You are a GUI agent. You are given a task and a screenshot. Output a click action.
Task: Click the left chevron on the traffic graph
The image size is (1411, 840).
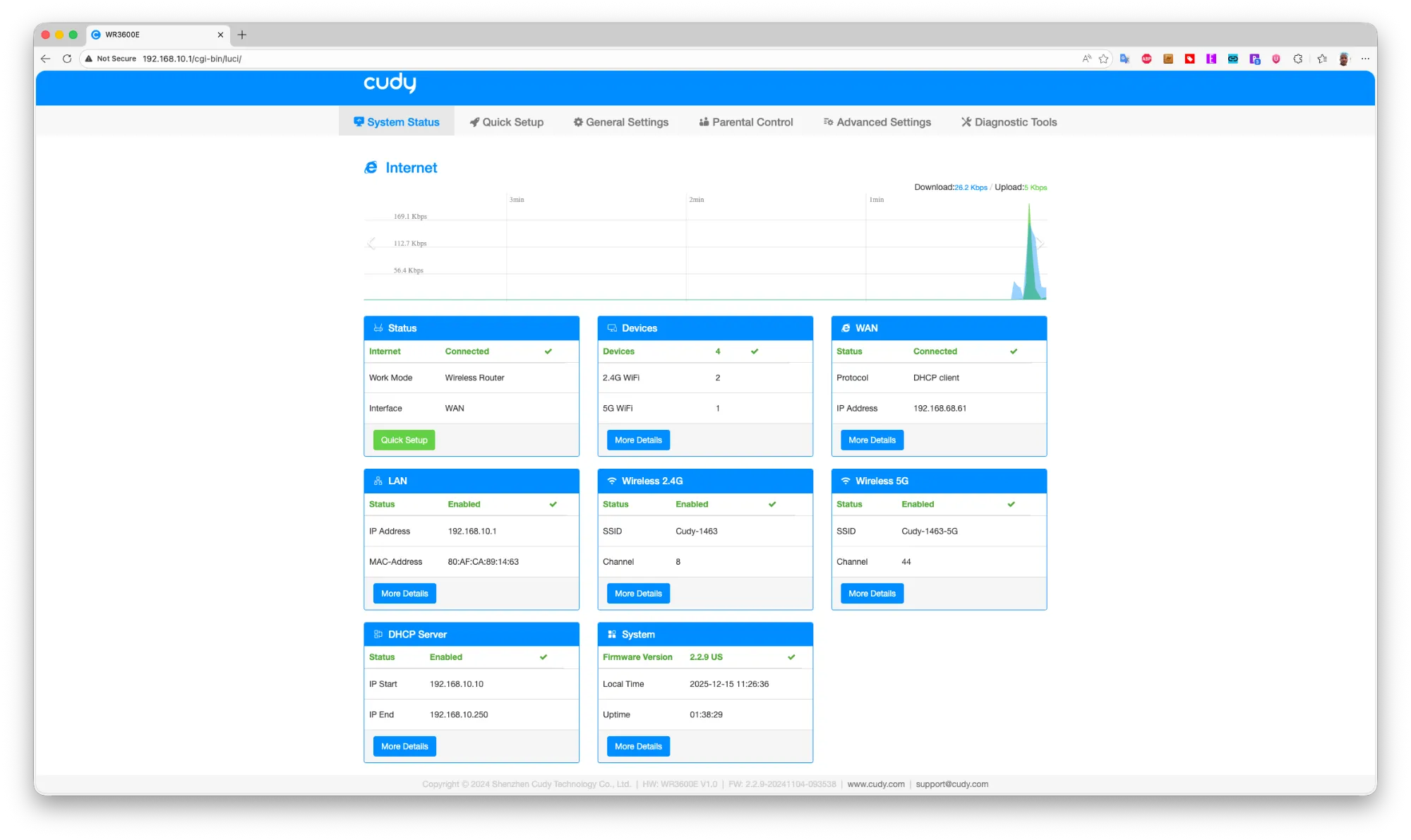click(x=371, y=244)
